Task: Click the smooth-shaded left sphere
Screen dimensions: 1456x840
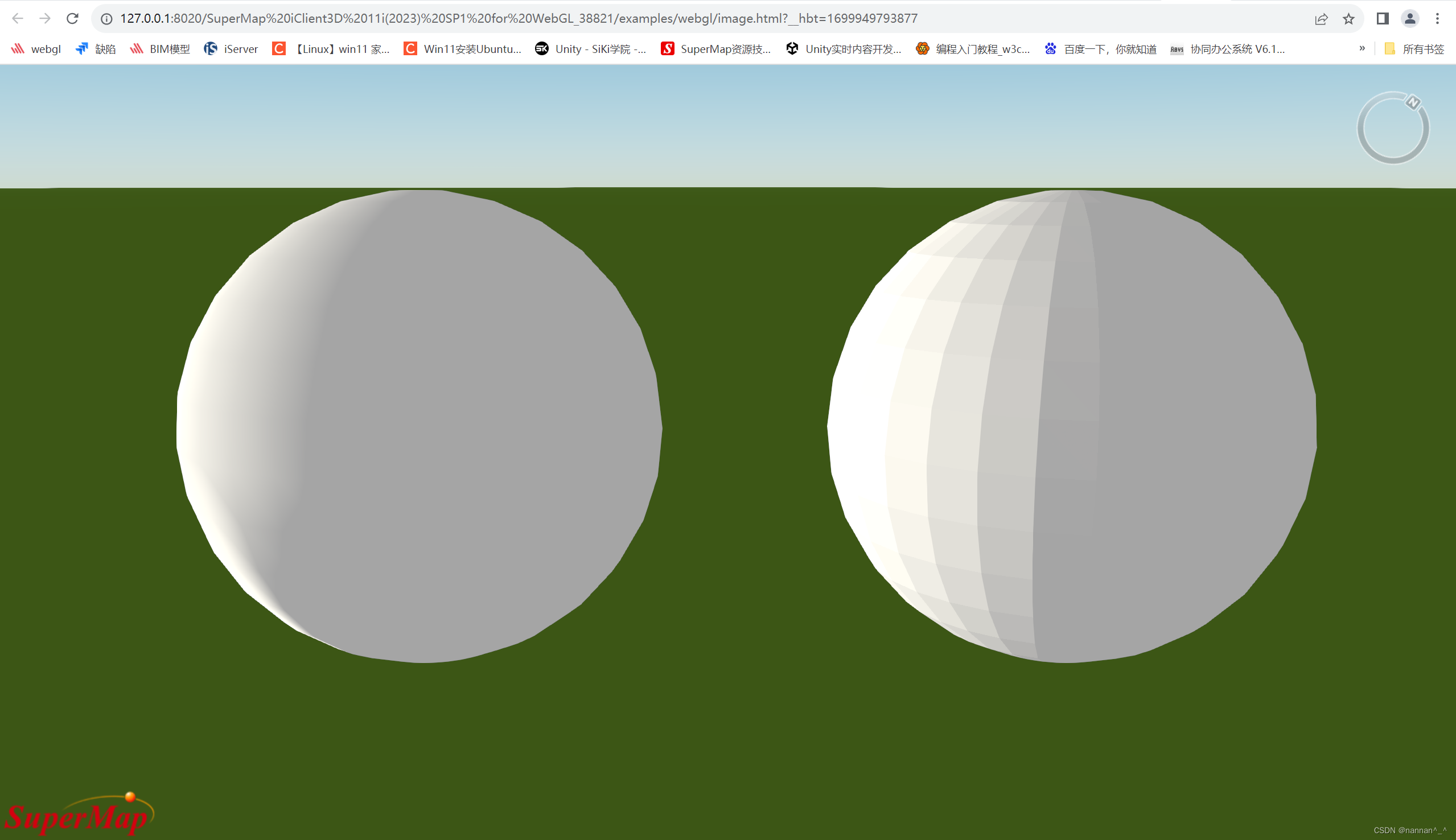Action: click(419, 426)
